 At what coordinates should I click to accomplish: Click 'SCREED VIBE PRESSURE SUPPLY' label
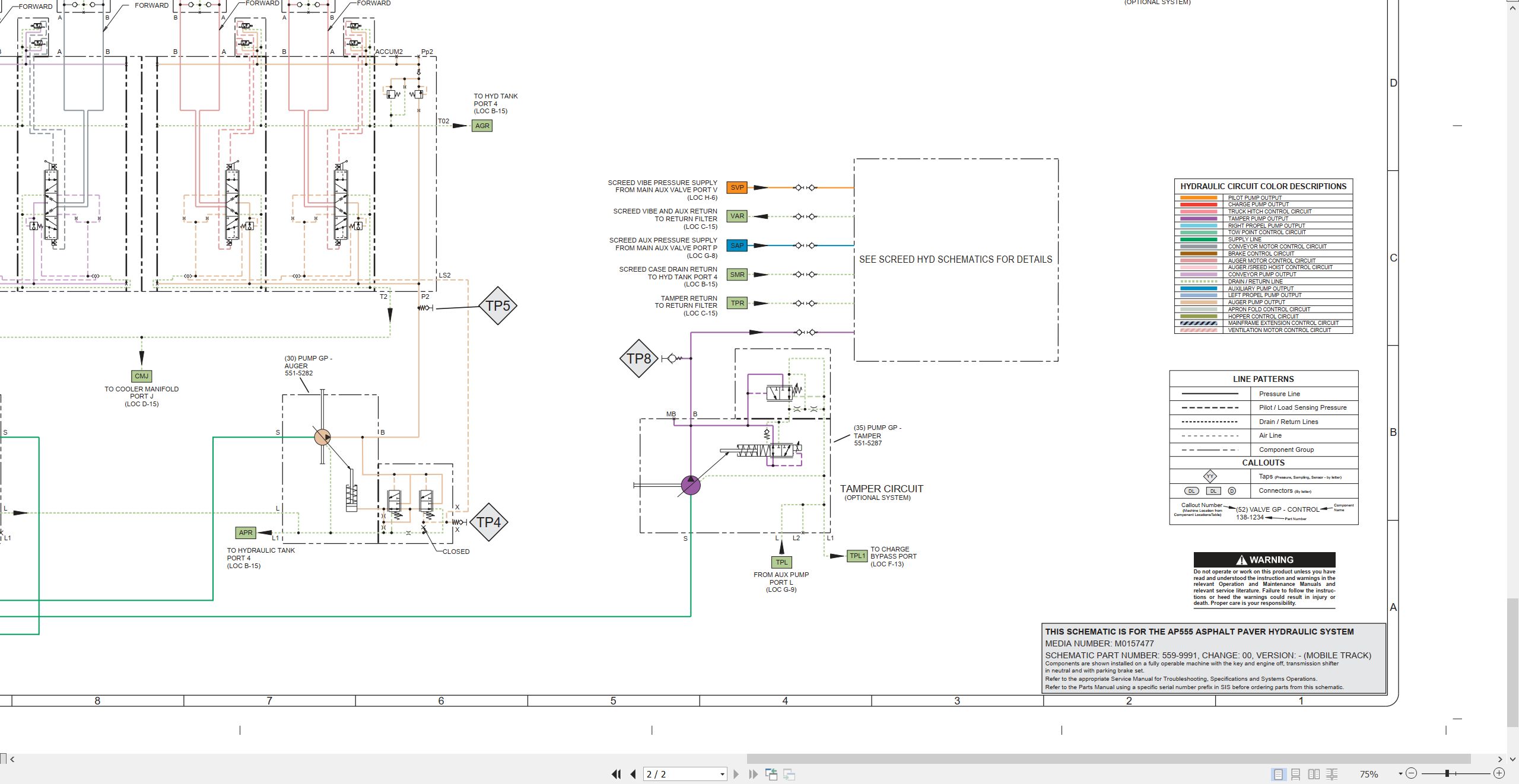(x=662, y=183)
